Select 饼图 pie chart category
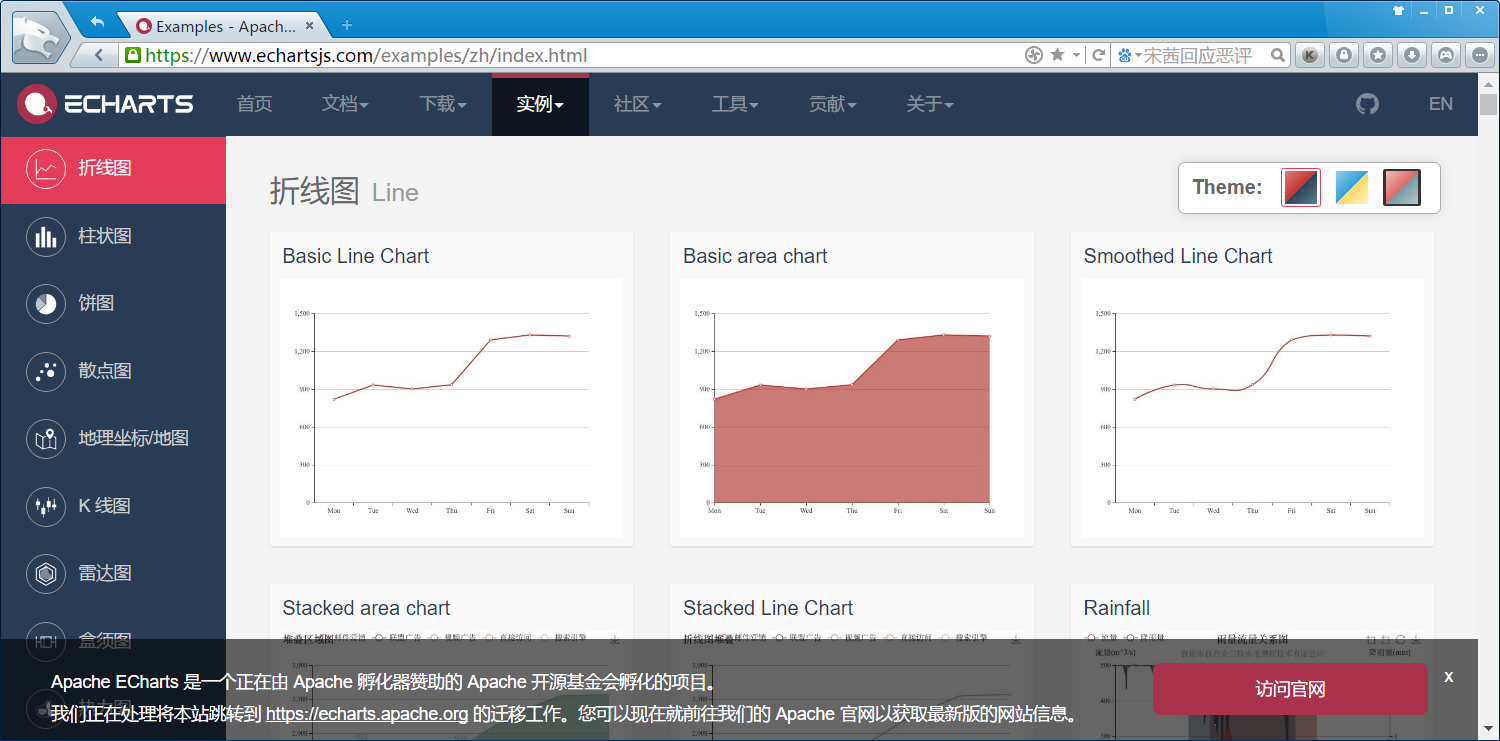The height and width of the screenshot is (741, 1500). point(113,304)
